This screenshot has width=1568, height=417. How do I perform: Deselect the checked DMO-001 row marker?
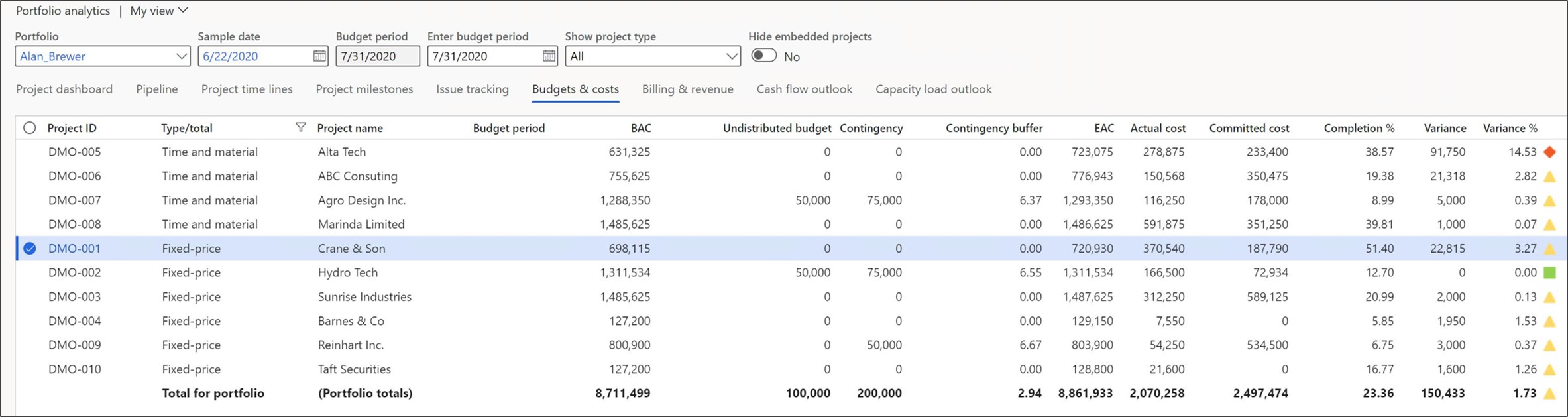[x=30, y=249]
